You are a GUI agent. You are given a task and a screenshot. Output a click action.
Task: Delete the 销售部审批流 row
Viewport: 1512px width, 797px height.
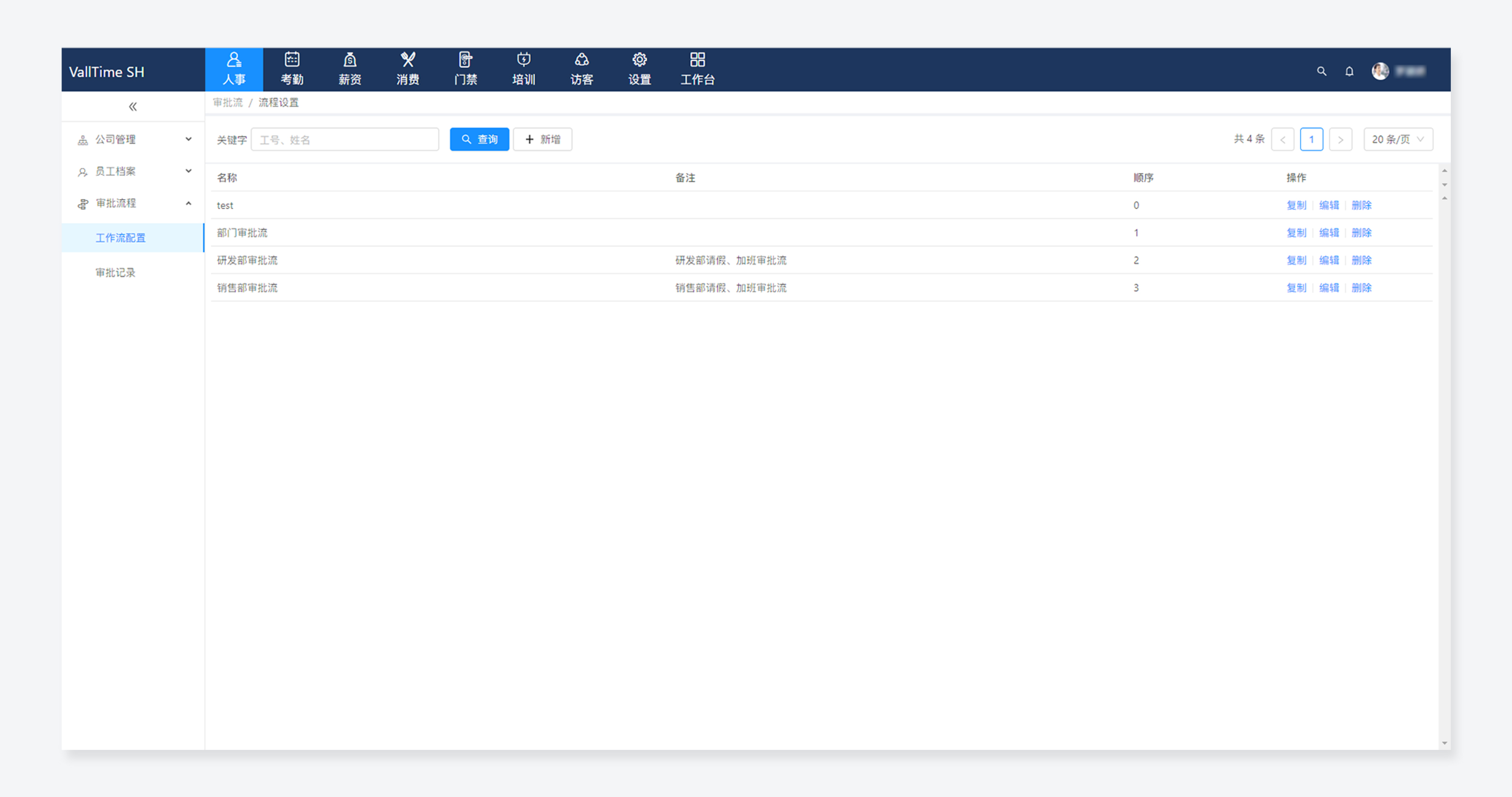click(1361, 288)
